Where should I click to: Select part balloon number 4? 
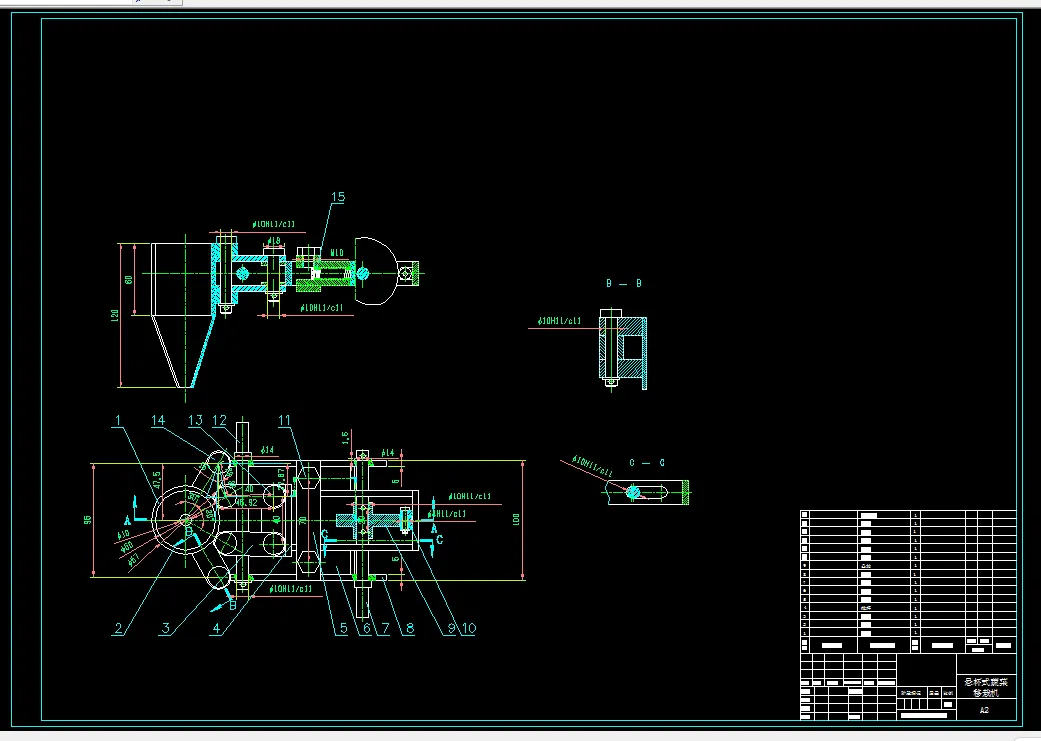216,628
